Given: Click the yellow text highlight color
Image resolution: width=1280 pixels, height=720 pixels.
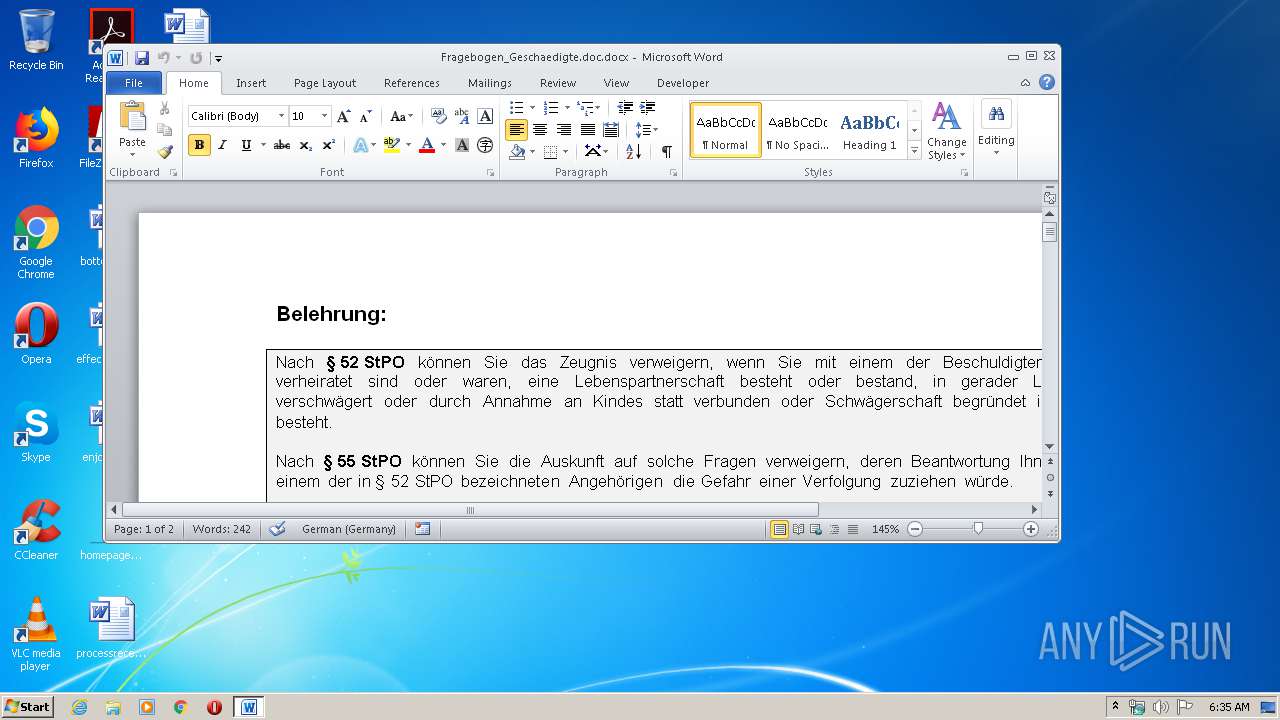Looking at the screenshot, I should (x=392, y=145).
